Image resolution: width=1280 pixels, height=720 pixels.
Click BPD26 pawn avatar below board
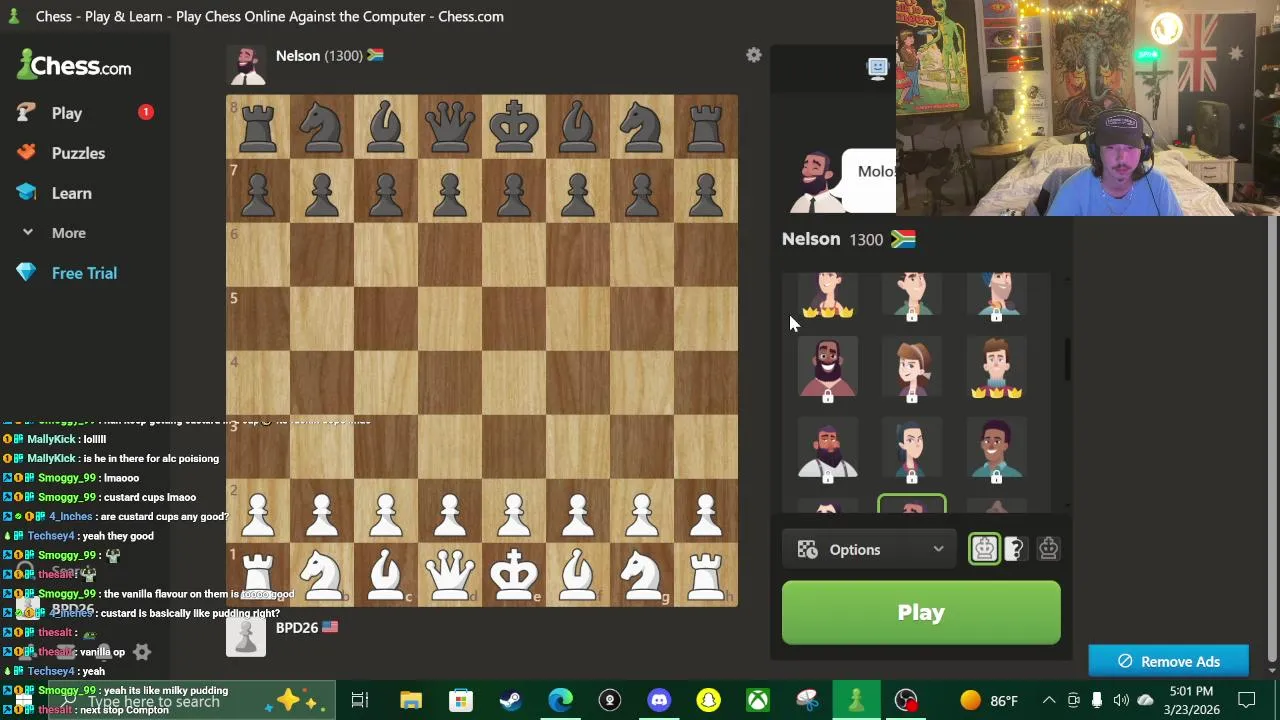pos(246,637)
